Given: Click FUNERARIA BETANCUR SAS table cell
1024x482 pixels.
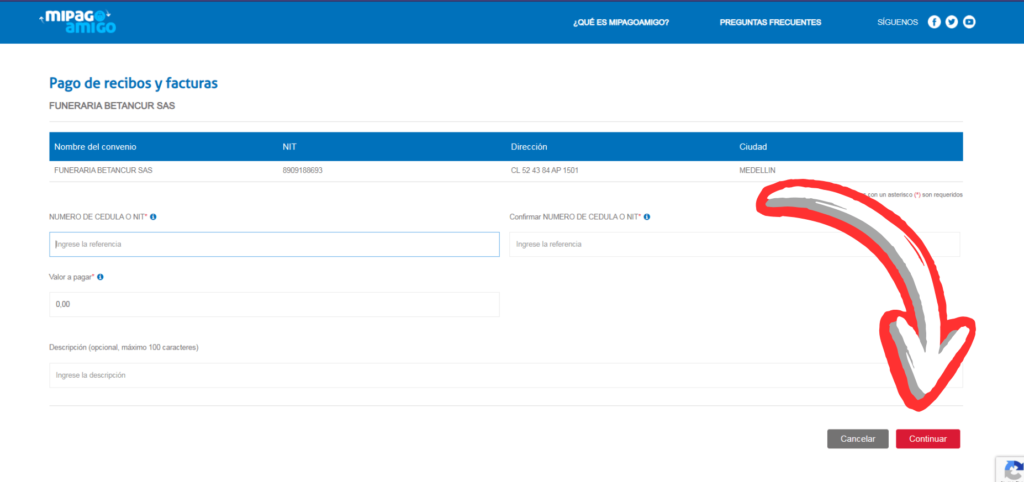Looking at the screenshot, I should point(103,171).
